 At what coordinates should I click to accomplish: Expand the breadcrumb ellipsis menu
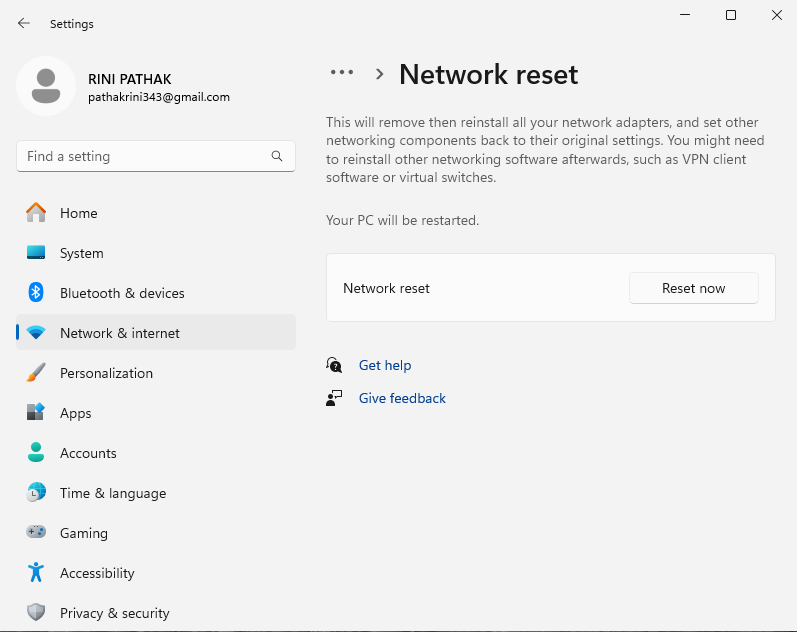[342, 73]
